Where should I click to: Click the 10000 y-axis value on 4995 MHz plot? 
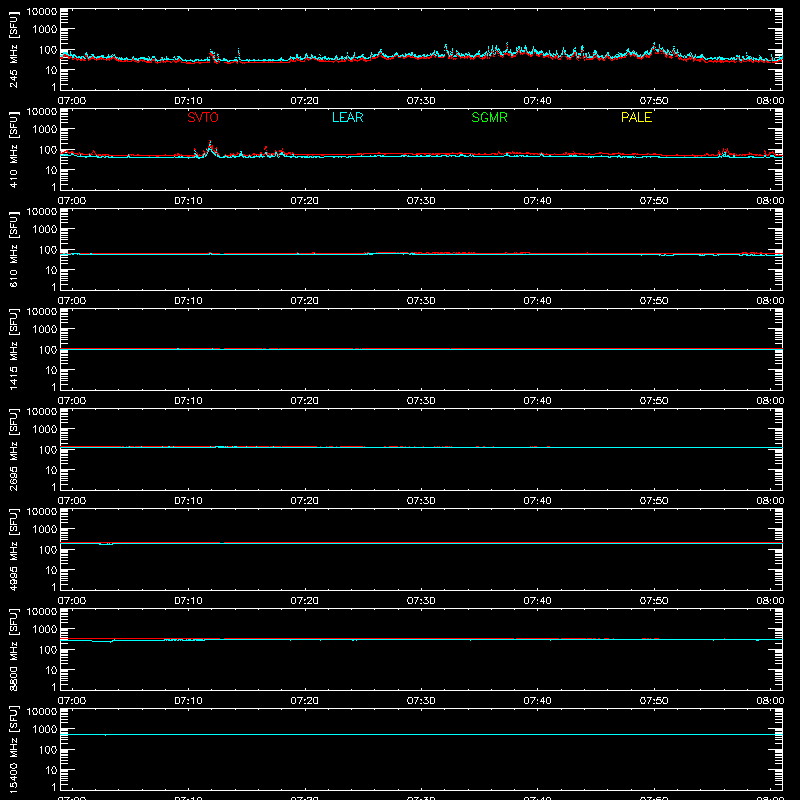[42, 512]
